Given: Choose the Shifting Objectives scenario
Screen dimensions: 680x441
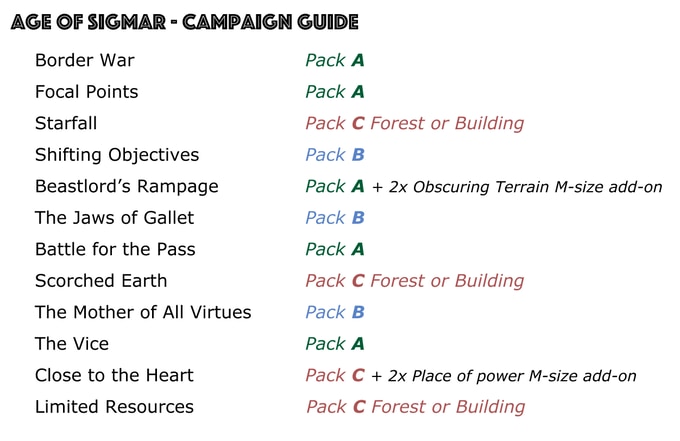Looking at the screenshot, I should pos(117,155).
